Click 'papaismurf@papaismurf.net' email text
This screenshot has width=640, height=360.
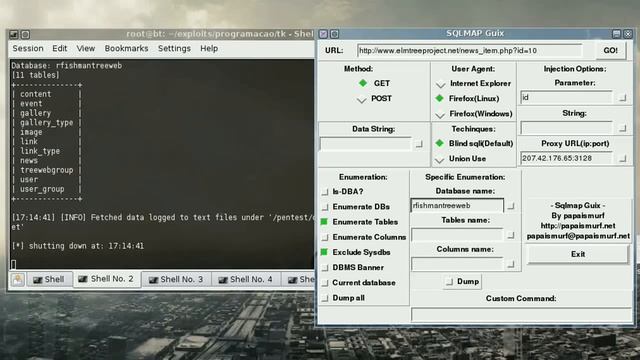pyautogui.click(x=578, y=236)
